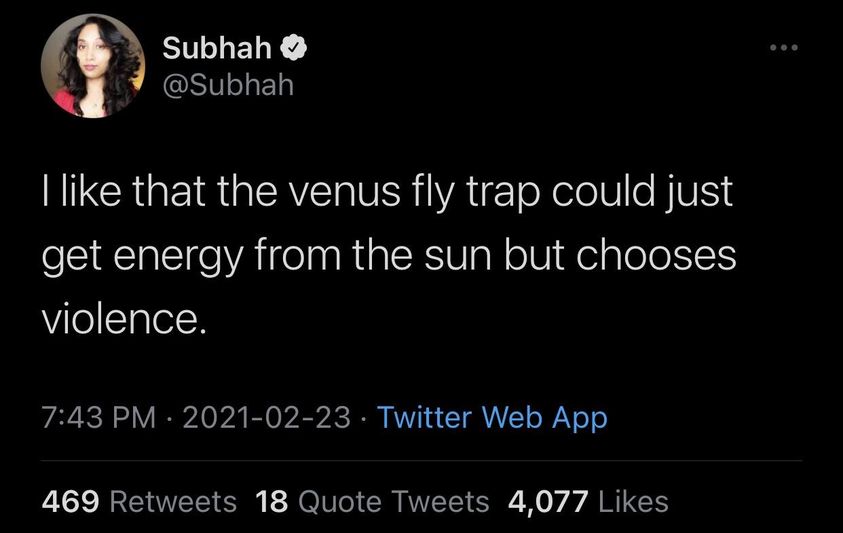Show the 4,077 Likes list
This screenshot has width=843, height=533.
pos(588,501)
